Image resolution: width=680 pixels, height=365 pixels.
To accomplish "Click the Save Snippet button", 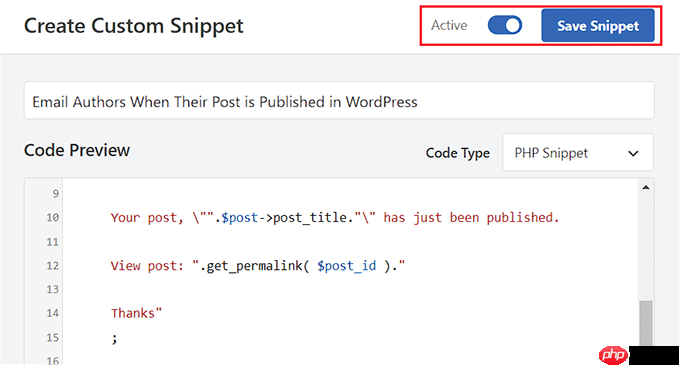I will tap(598, 26).
